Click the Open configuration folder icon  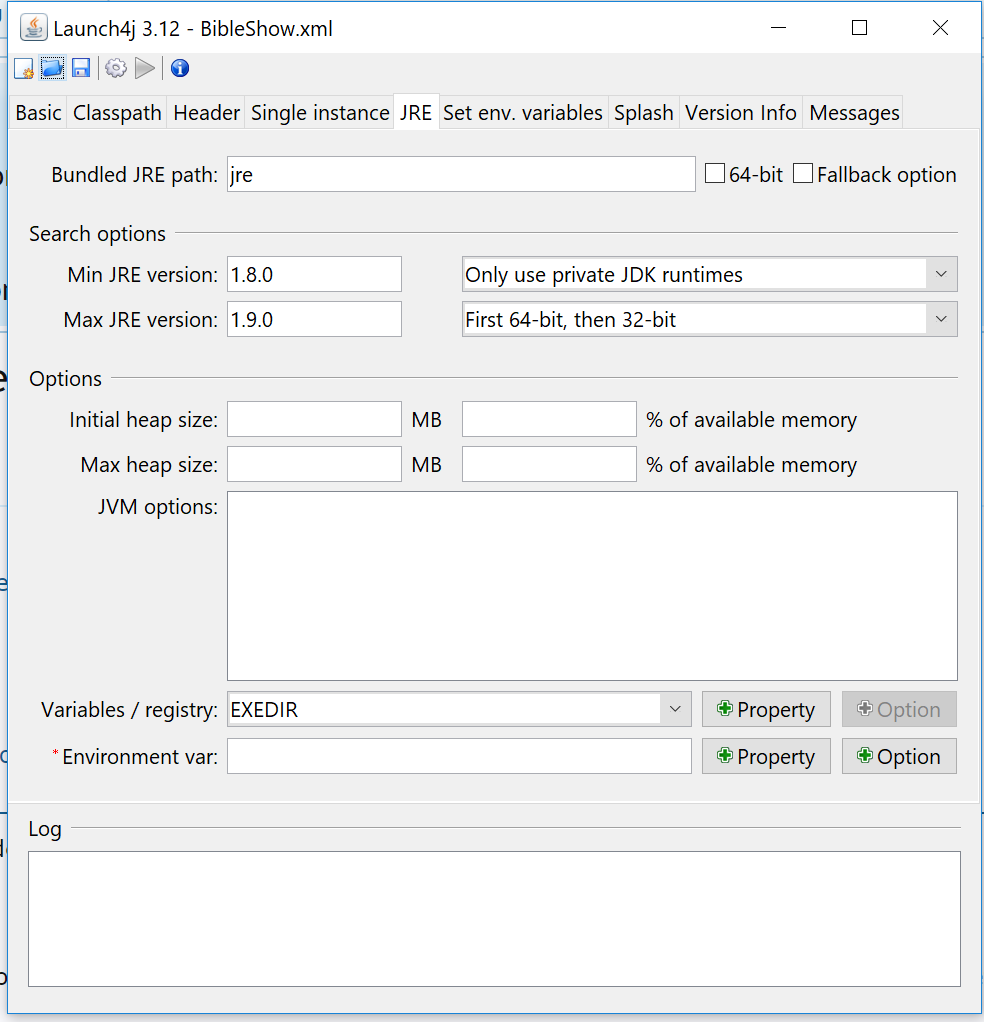tap(52, 68)
